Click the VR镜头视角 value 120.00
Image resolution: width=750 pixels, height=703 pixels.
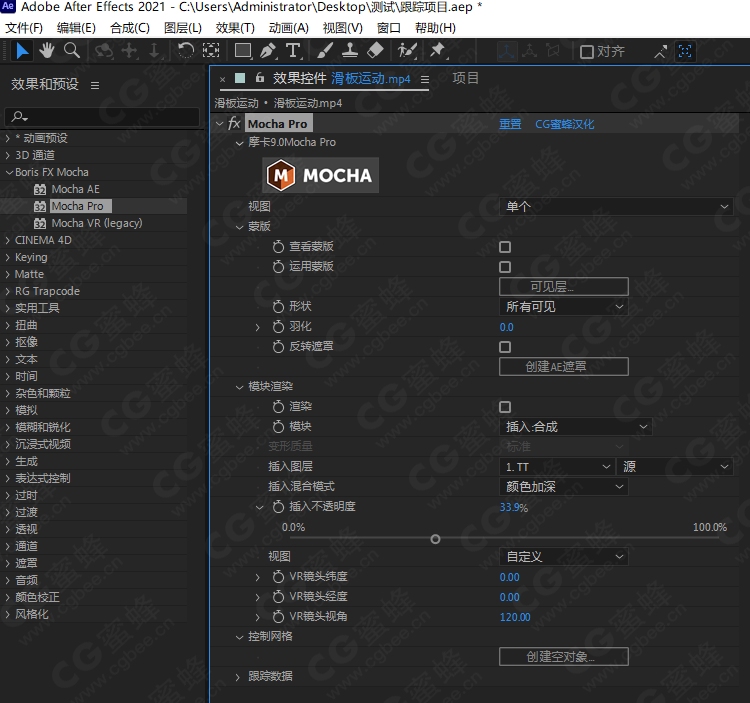[x=515, y=617]
